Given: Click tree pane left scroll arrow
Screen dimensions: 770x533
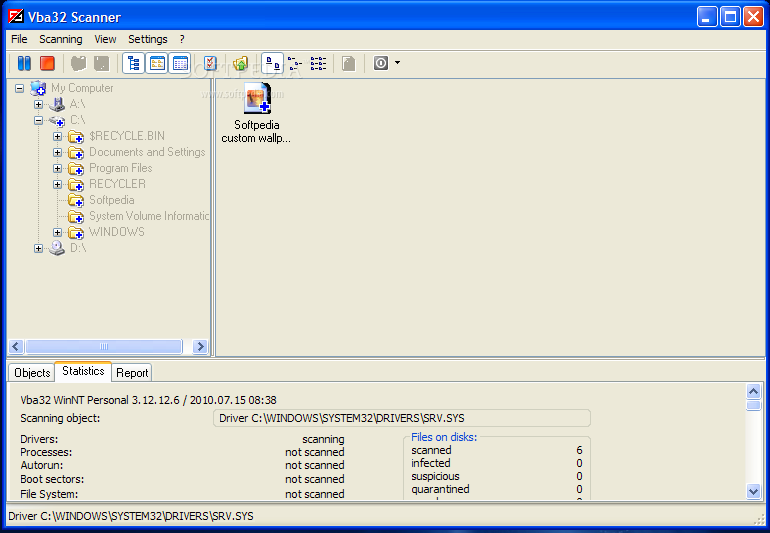Looking at the screenshot, I should [x=16, y=347].
